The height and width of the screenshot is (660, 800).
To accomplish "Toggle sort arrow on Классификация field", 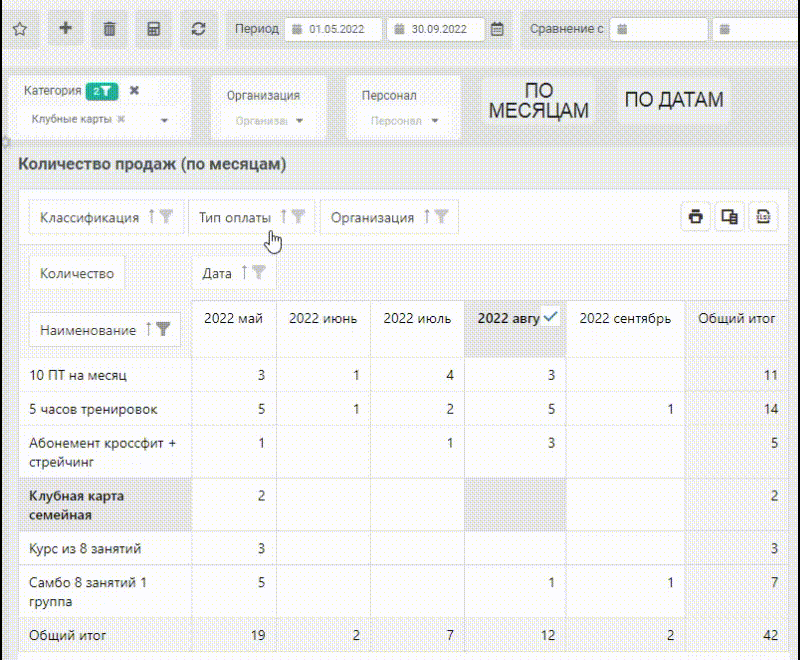I will [151, 217].
